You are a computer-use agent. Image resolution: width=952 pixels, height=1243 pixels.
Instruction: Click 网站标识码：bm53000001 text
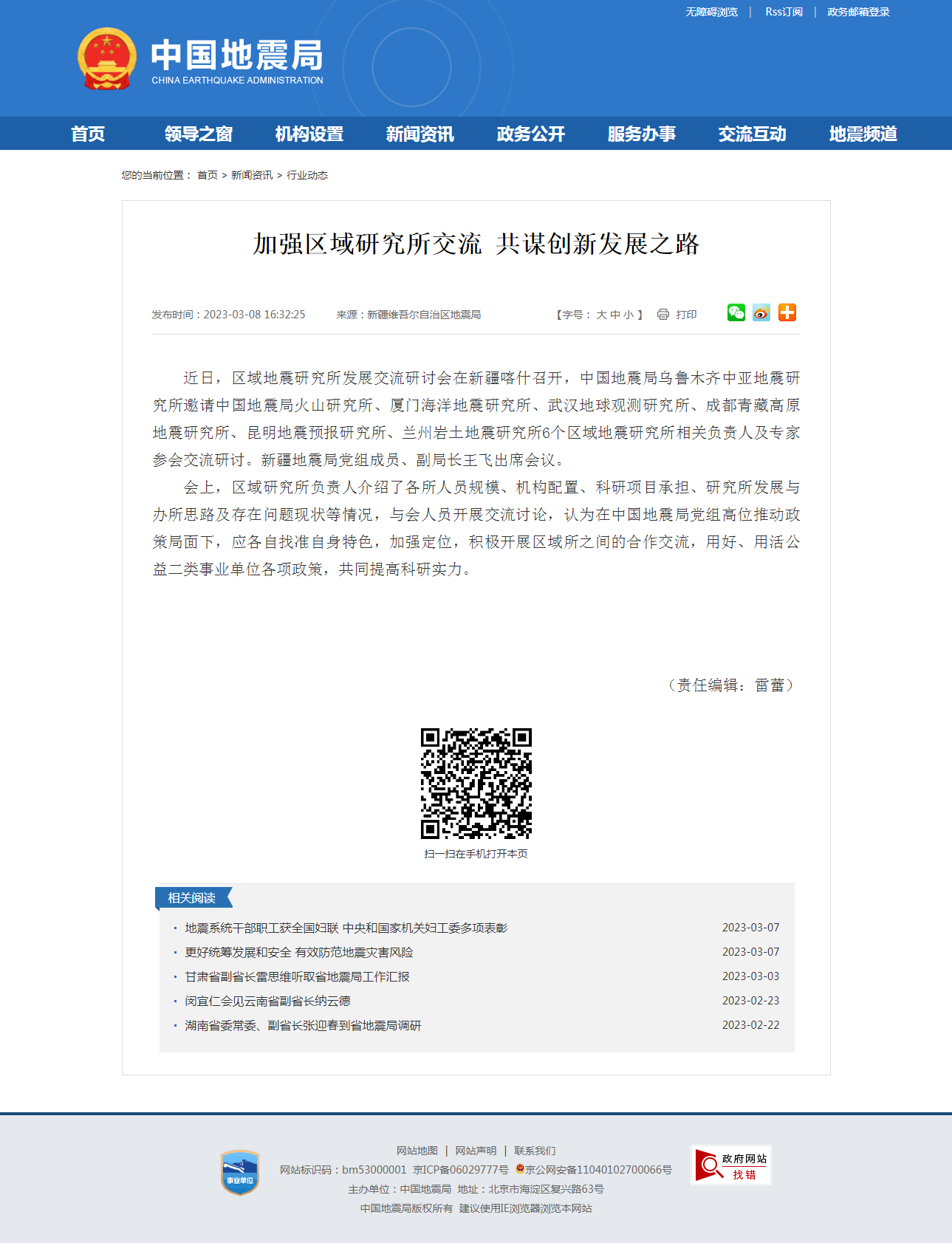click(343, 1170)
